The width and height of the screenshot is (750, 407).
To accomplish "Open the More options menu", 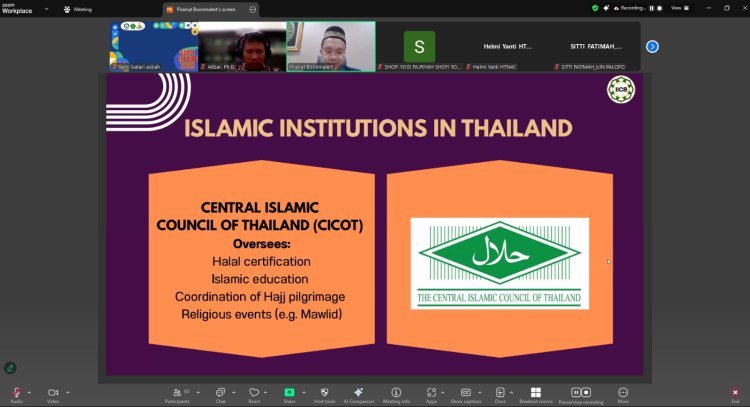I will pos(623,395).
